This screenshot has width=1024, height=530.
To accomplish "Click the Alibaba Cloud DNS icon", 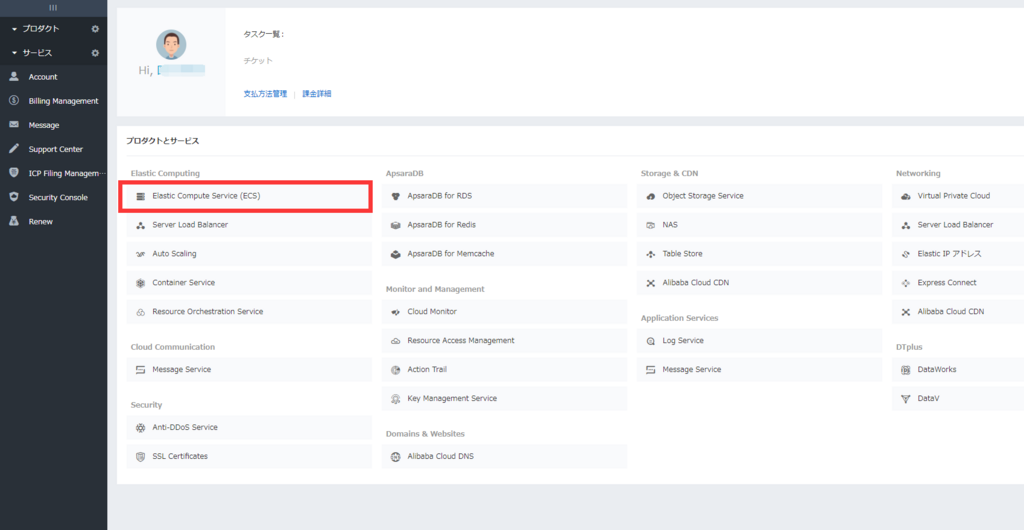I will (395, 457).
